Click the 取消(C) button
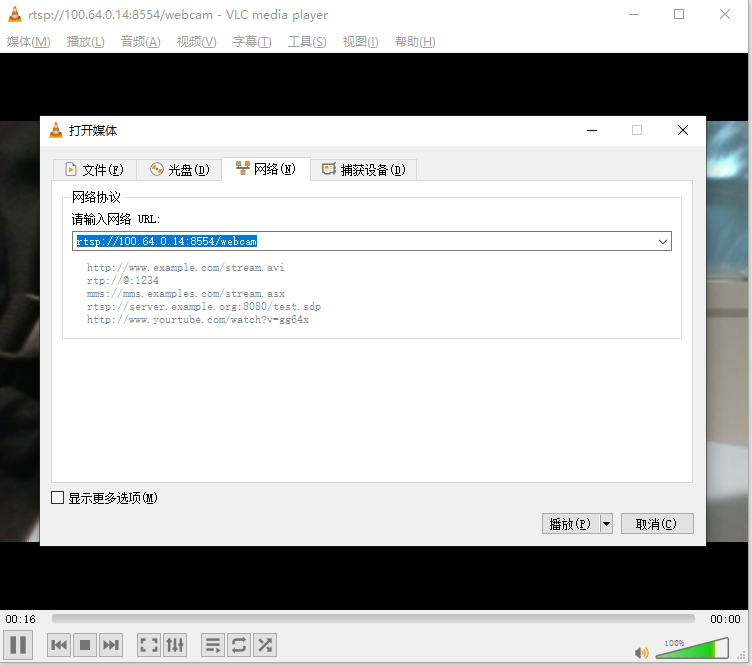This screenshot has height=665, width=752. coord(657,524)
